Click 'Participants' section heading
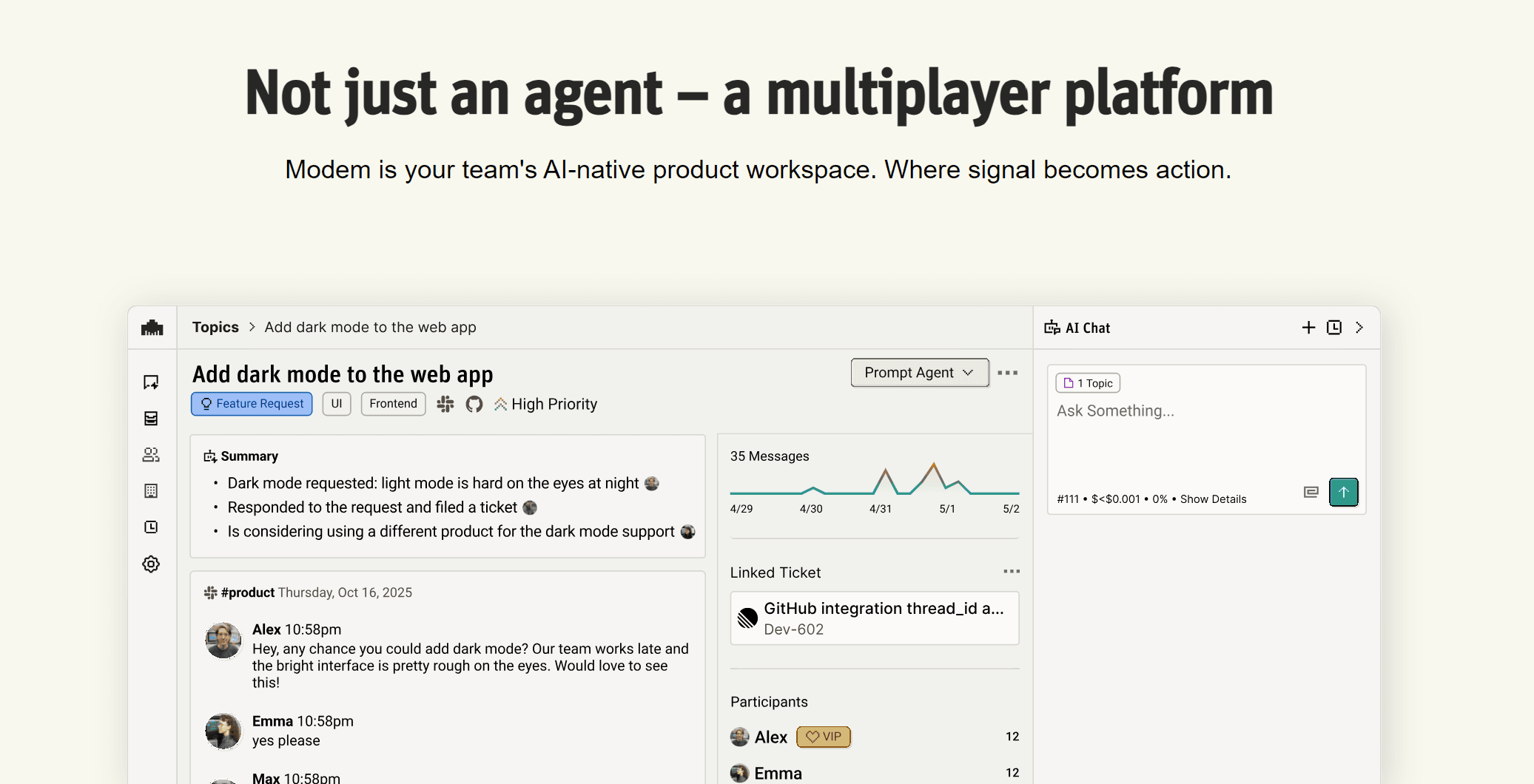Image resolution: width=1534 pixels, height=784 pixels. coord(769,702)
